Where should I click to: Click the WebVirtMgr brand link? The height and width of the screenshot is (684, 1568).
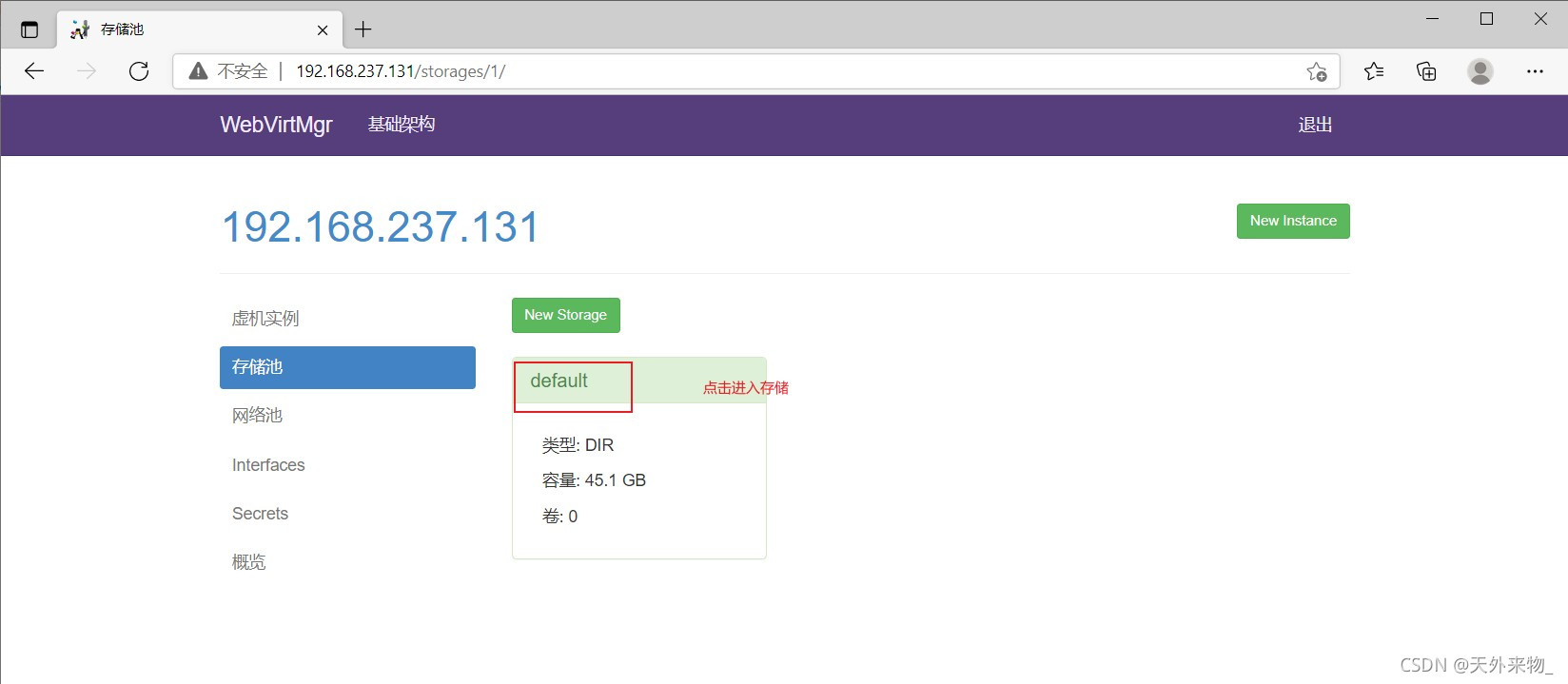coord(276,125)
